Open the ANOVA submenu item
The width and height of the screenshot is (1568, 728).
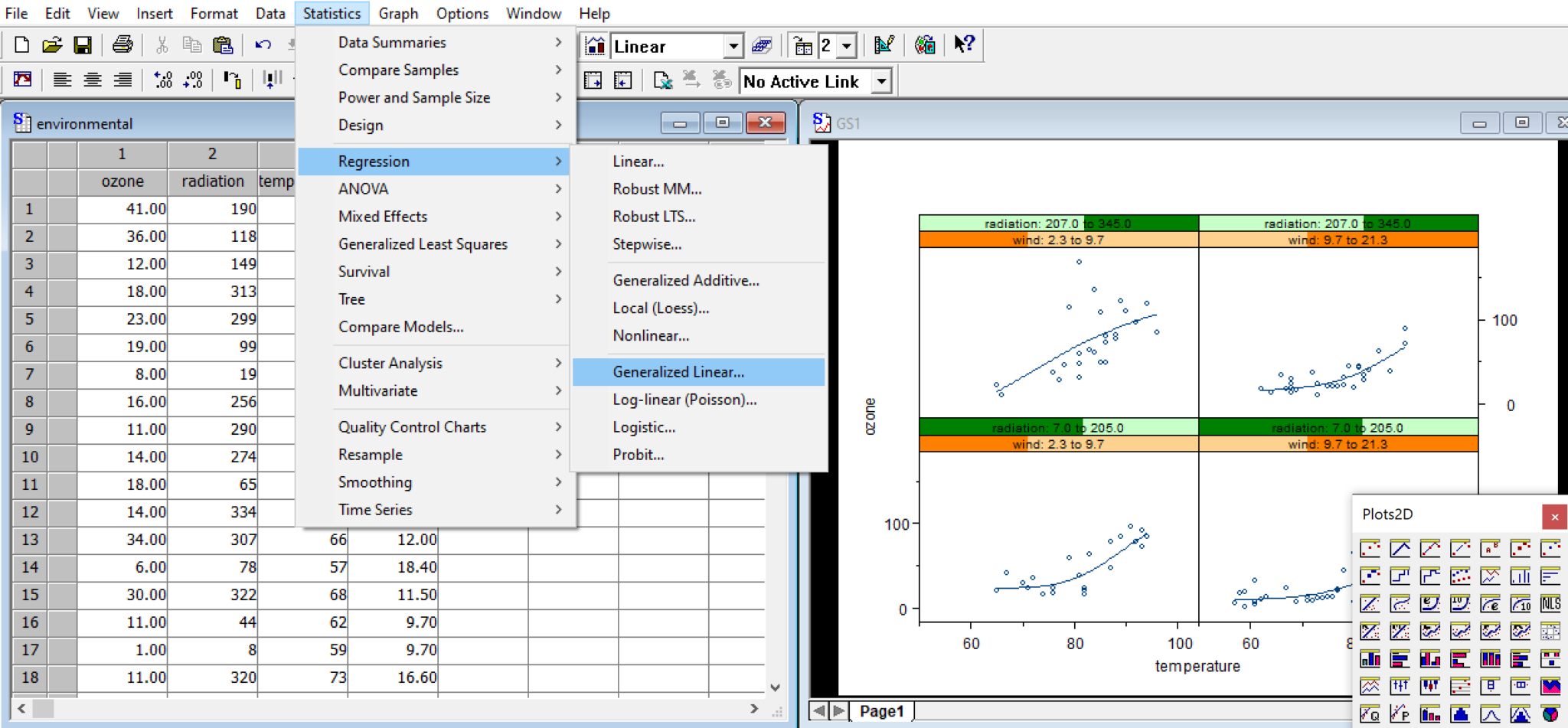[x=364, y=189]
